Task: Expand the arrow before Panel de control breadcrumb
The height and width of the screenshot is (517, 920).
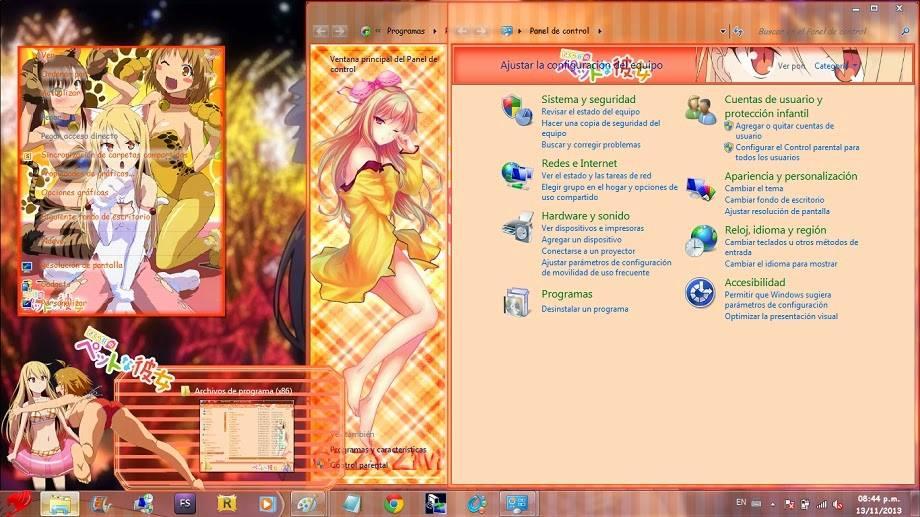Action: click(520, 31)
